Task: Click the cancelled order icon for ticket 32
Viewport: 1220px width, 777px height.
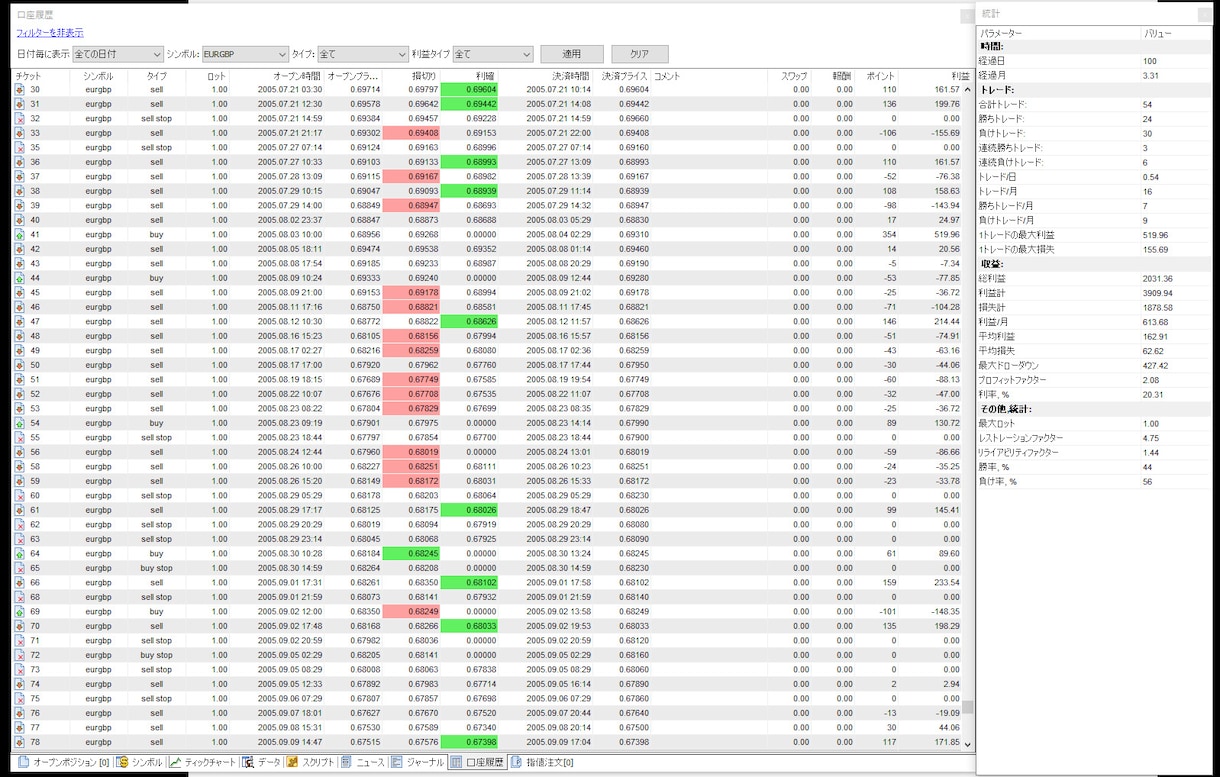Action: (x=19, y=119)
